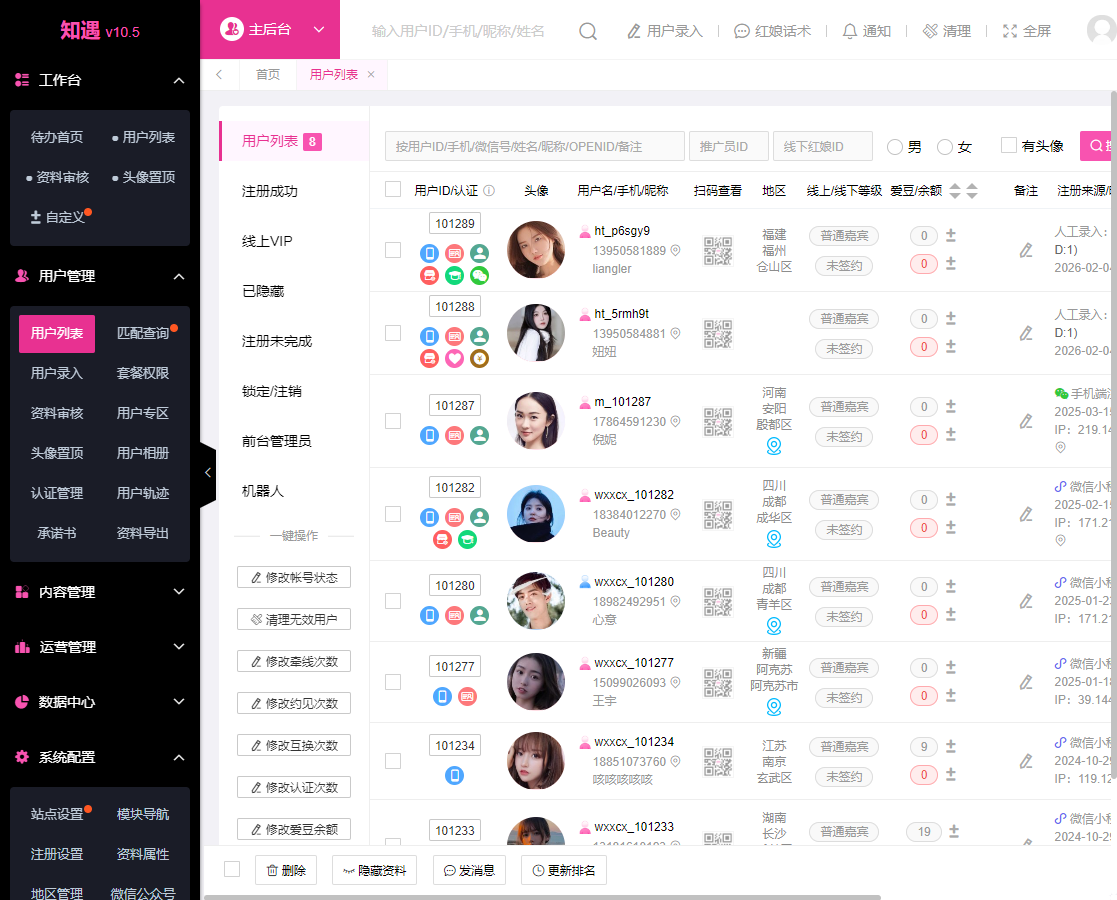1117x900 pixels.
Task: Switch to the 首页 tab
Action: pyautogui.click(x=268, y=75)
